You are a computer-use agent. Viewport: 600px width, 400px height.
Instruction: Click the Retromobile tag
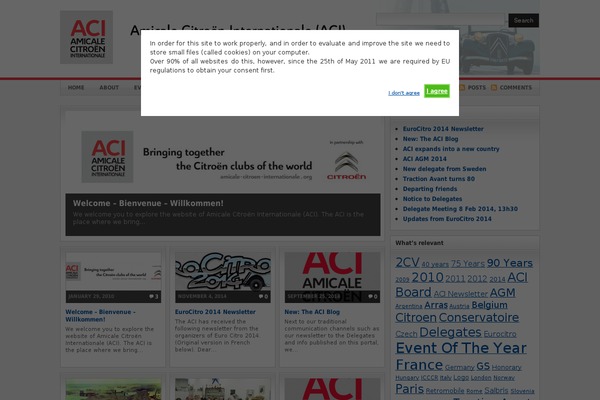pos(445,391)
